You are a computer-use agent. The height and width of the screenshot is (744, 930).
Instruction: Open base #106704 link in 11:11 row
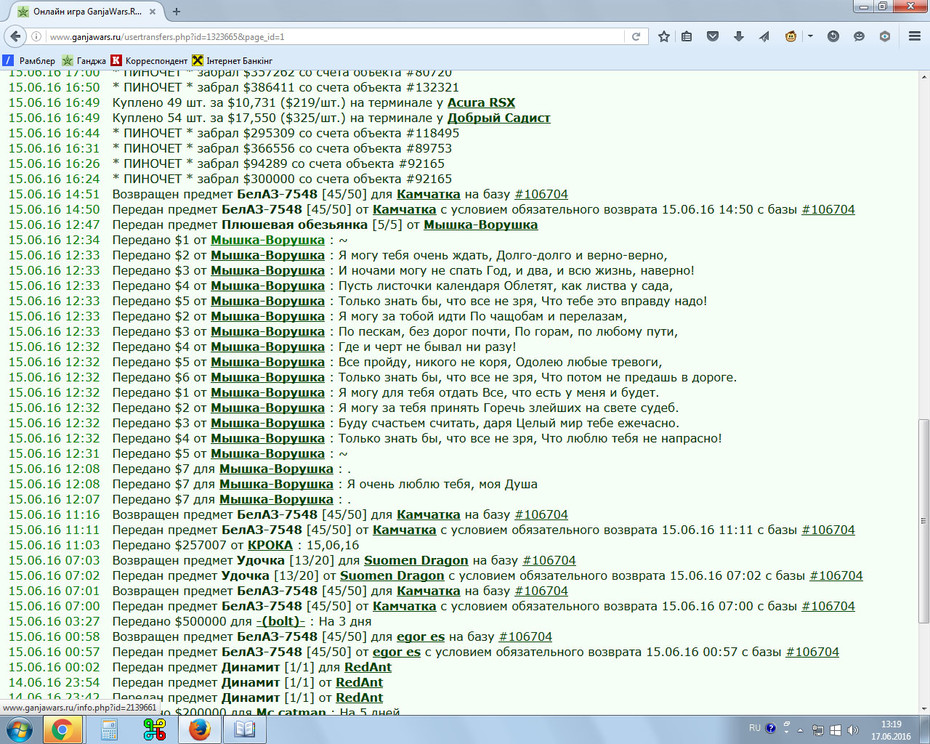click(828, 530)
